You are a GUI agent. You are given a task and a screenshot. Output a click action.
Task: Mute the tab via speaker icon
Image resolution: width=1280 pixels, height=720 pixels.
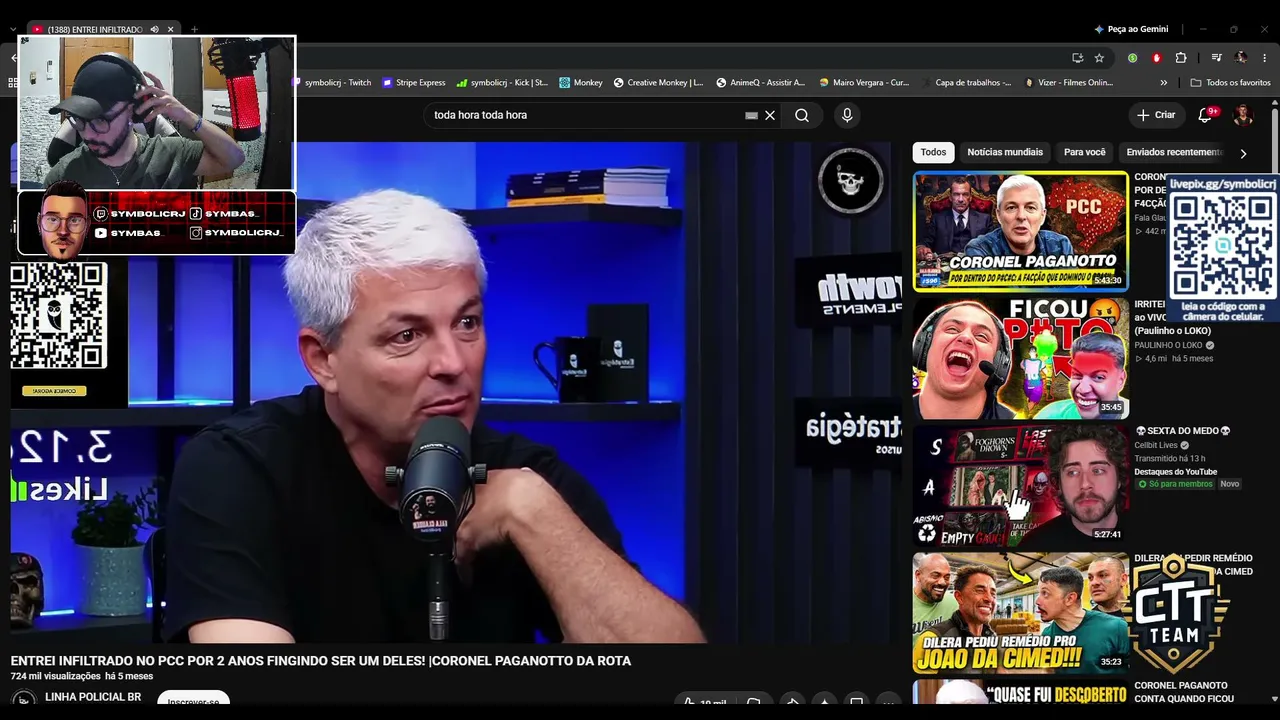[154, 29]
